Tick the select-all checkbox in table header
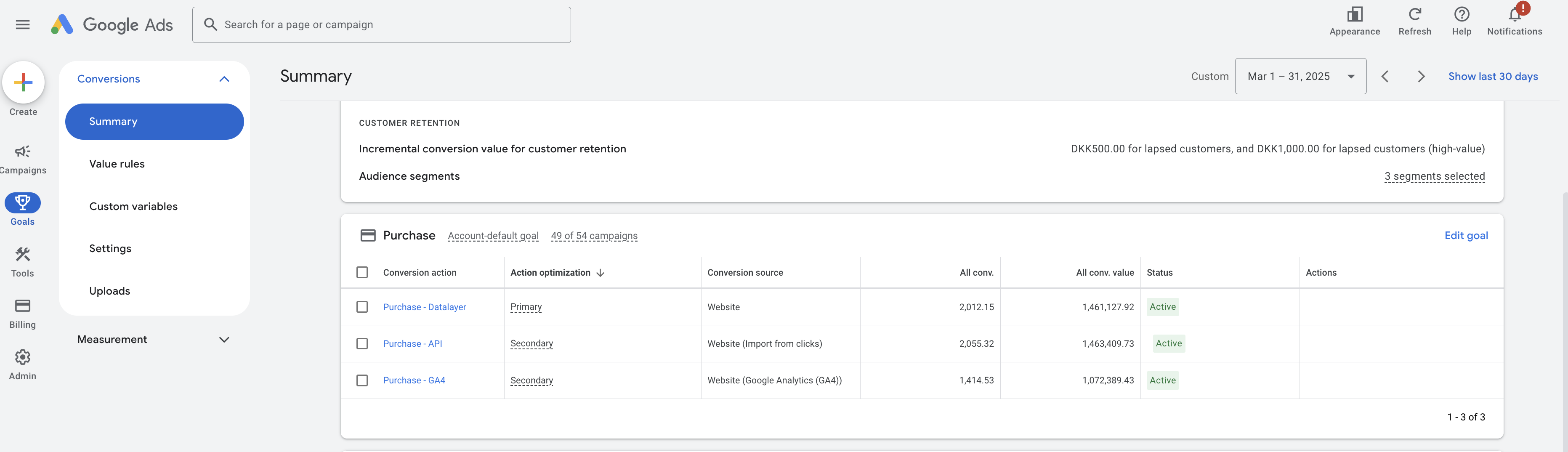This screenshot has height=452, width=1568. [362, 273]
